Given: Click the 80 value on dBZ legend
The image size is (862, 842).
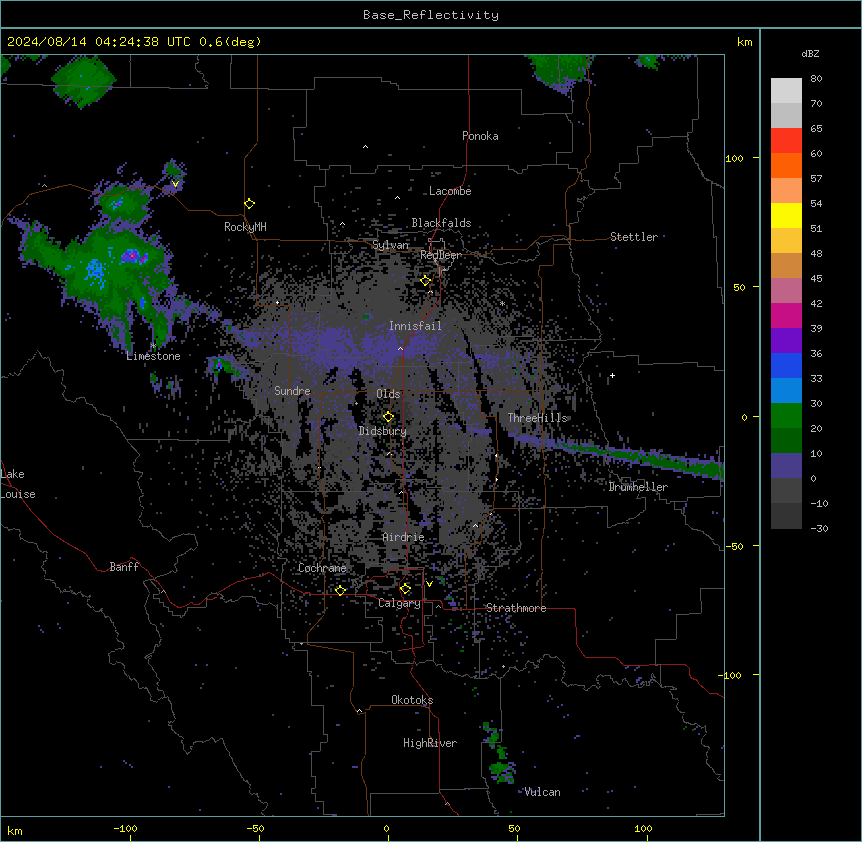Looking at the screenshot, I should pos(816,79).
